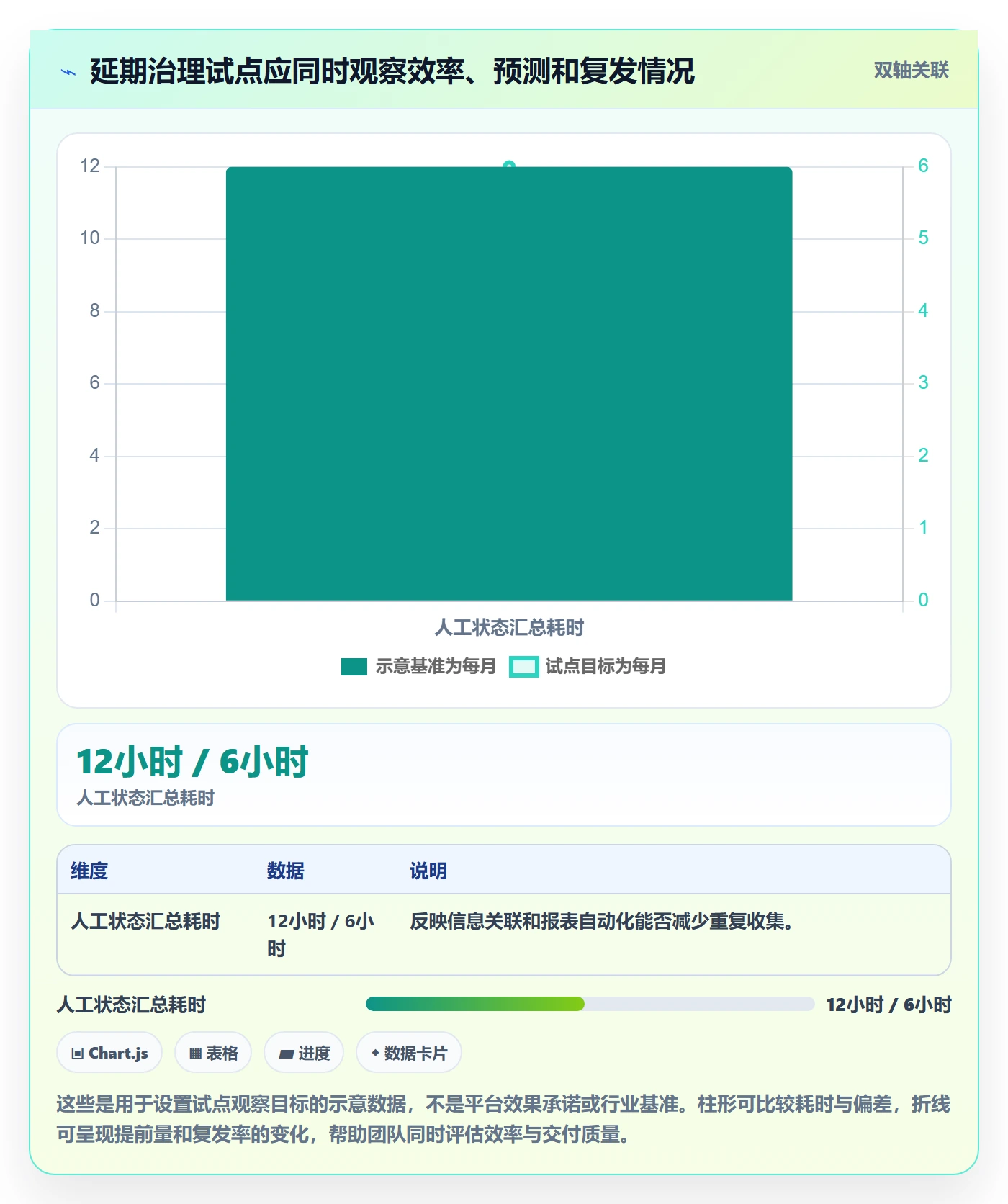
Task: Click the 12小时 / 6小时 data card value
Action: click(192, 762)
